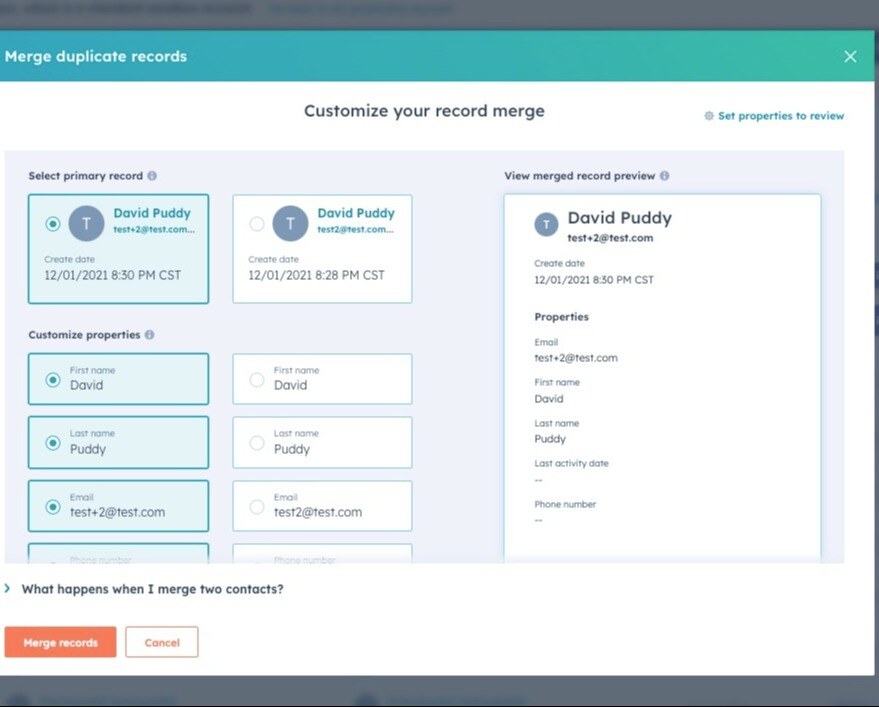Click info icon next to Select primary record
The width and height of the screenshot is (879, 707).
pos(152,176)
